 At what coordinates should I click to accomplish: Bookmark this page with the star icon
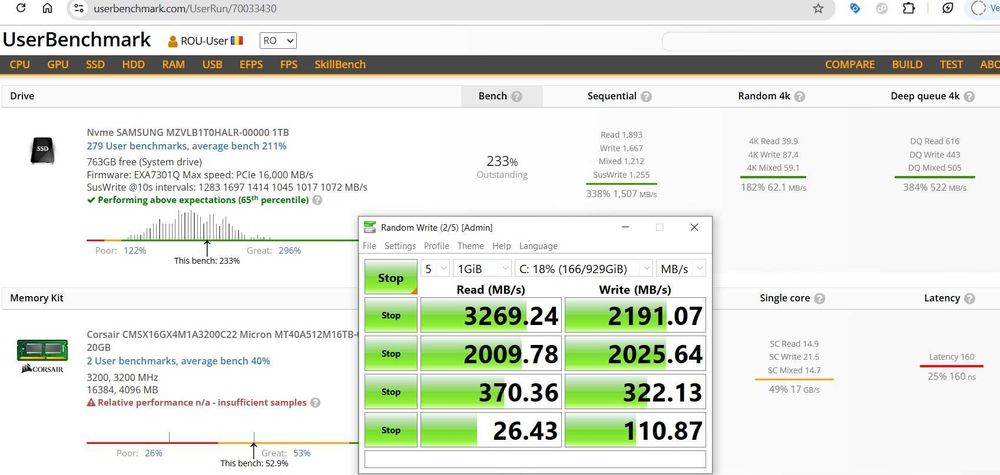tap(818, 8)
